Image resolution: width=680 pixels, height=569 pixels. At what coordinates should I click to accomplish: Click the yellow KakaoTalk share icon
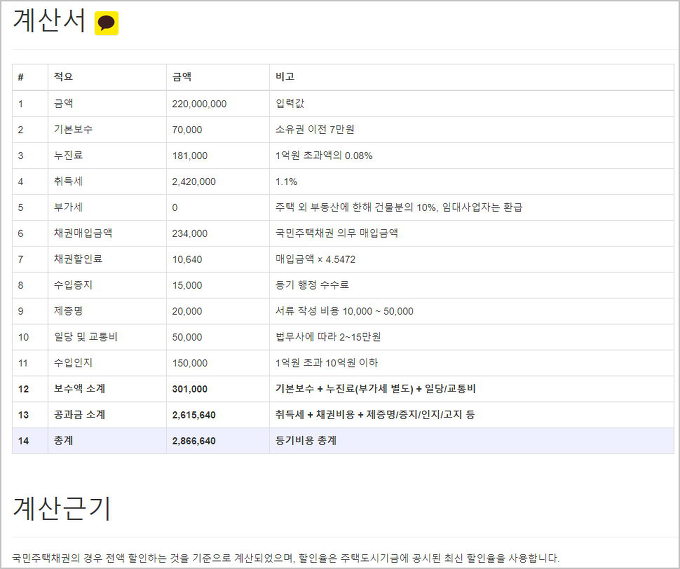(106, 24)
